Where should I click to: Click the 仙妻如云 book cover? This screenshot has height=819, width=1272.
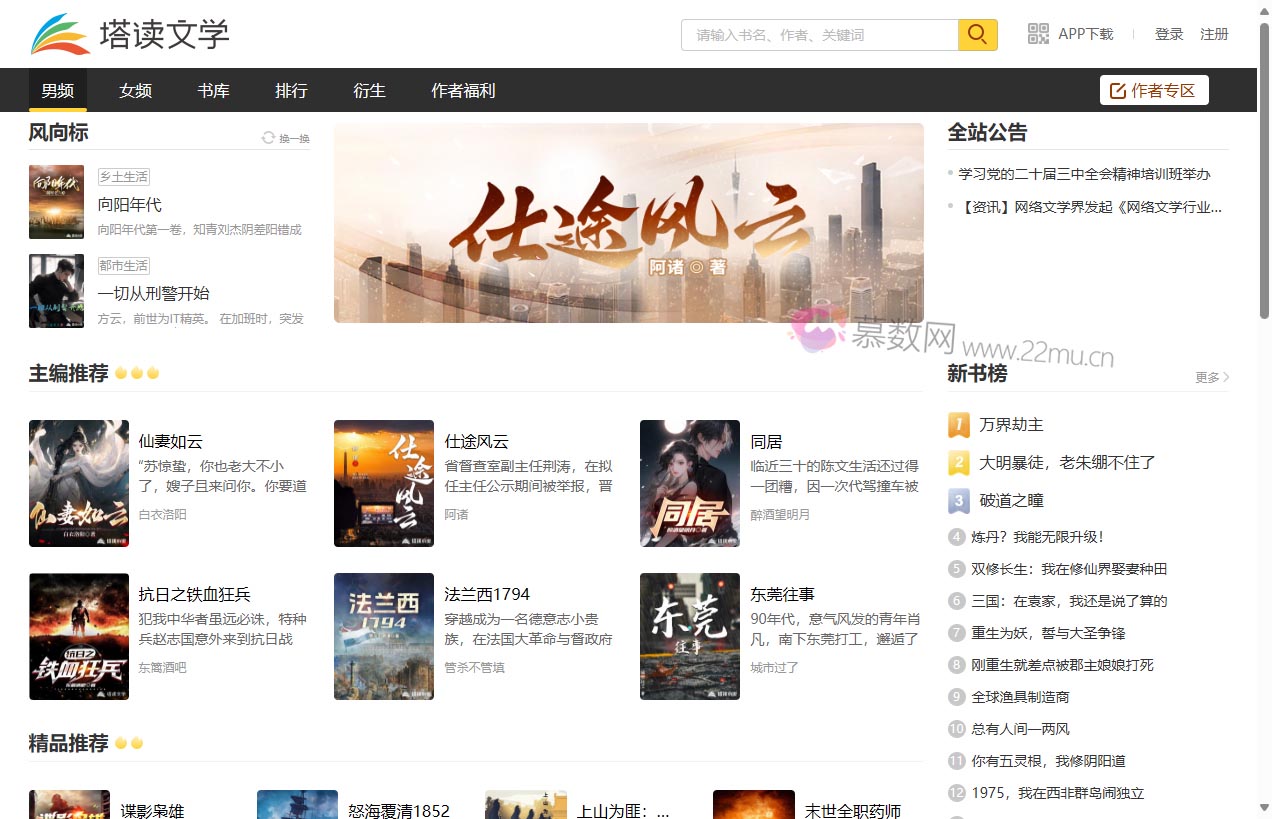click(x=79, y=483)
